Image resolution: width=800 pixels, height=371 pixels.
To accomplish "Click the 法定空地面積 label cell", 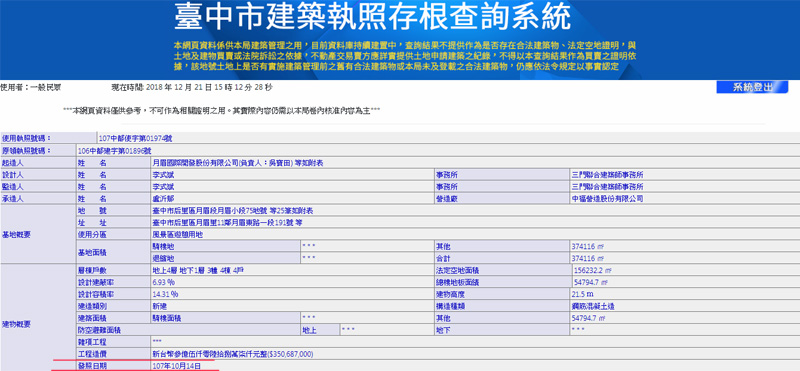I will pyautogui.click(x=502, y=270).
